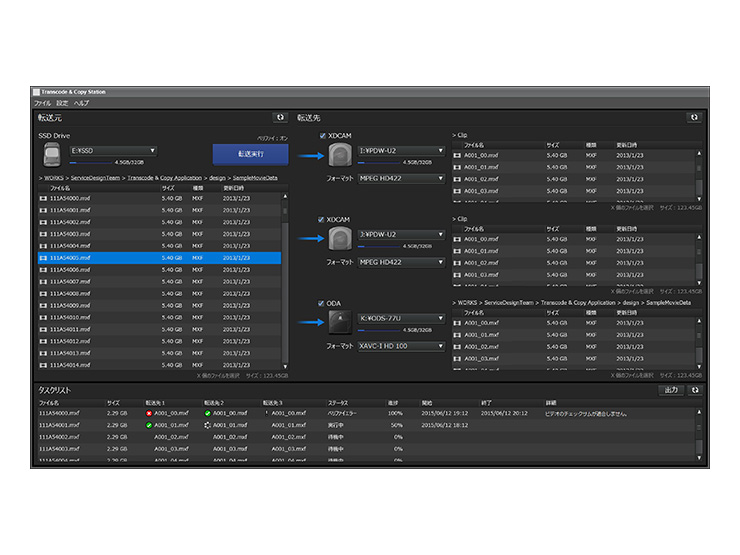Click the SSD Drive device icon
This screenshot has width=740, height=555.
coord(51,154)
